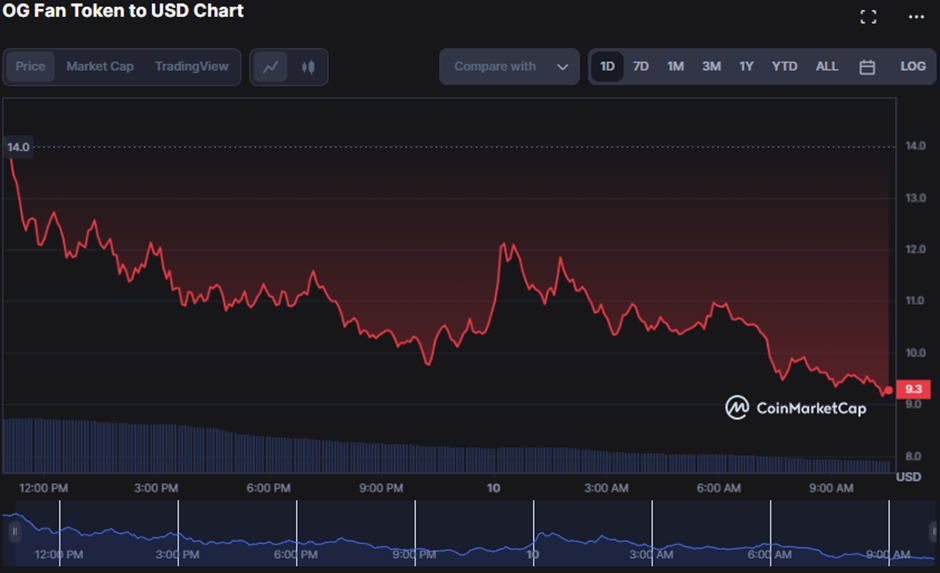This screenshot has width=940, height=573.
Task: Select the 1Y time range
Action: click(x=746, y=67)
